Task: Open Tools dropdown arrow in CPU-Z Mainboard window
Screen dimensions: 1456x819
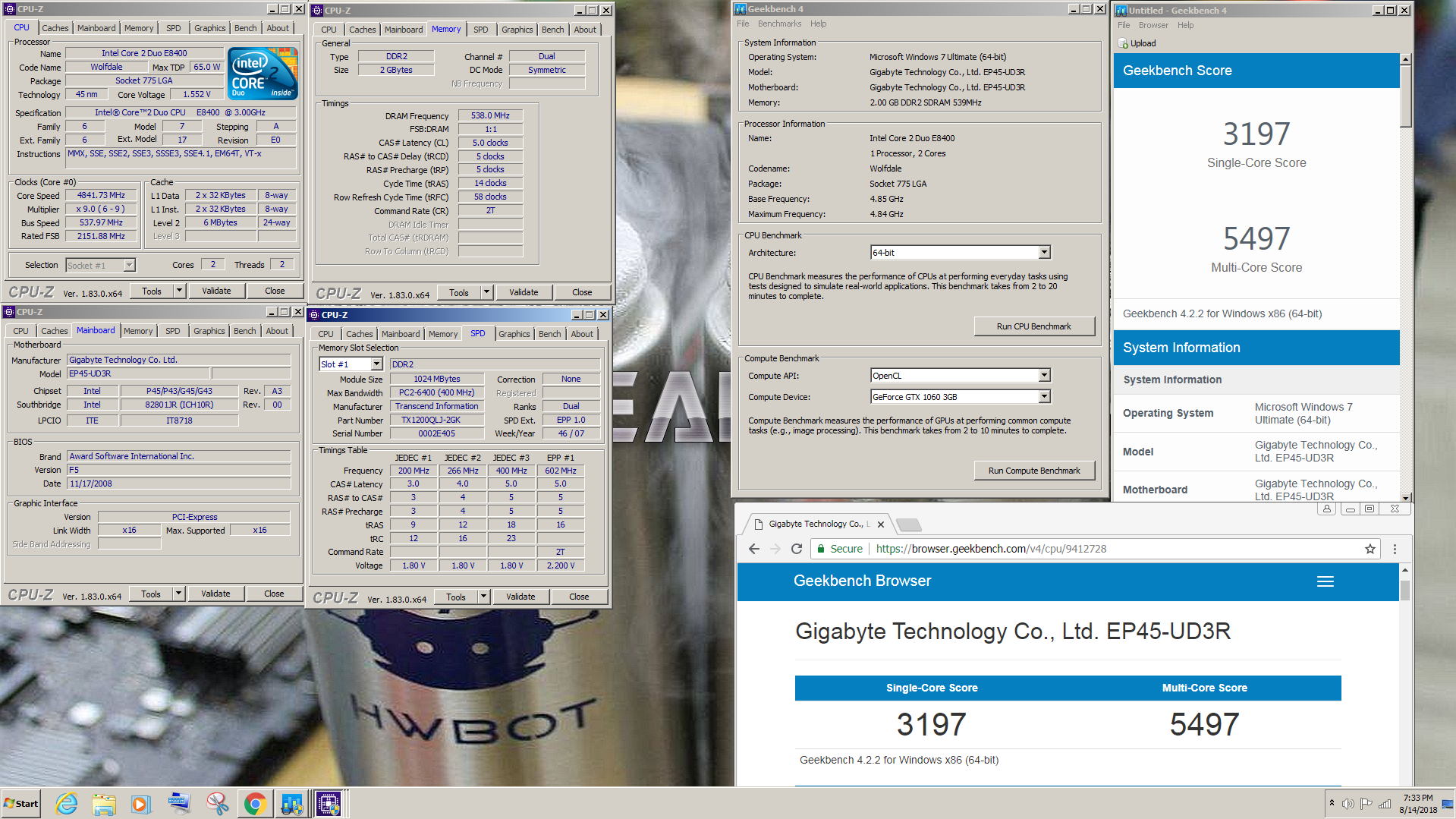Action: (x=179, y=594)
